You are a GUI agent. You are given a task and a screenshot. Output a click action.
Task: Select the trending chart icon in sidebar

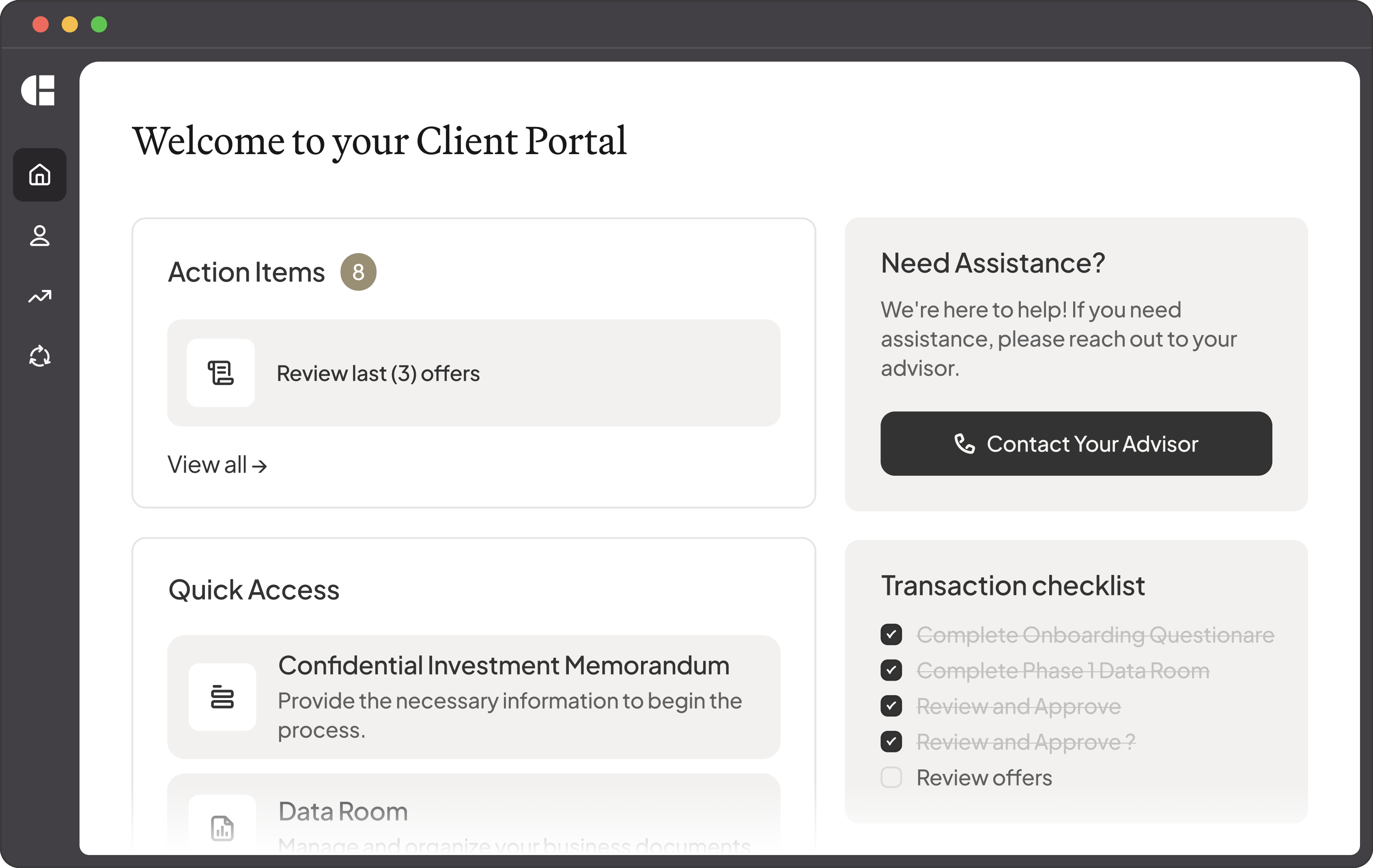tap(39, 296)
